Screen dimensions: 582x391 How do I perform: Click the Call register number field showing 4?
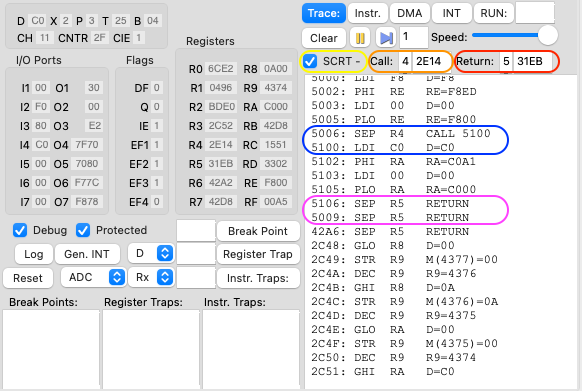click(x=405, y=61)
